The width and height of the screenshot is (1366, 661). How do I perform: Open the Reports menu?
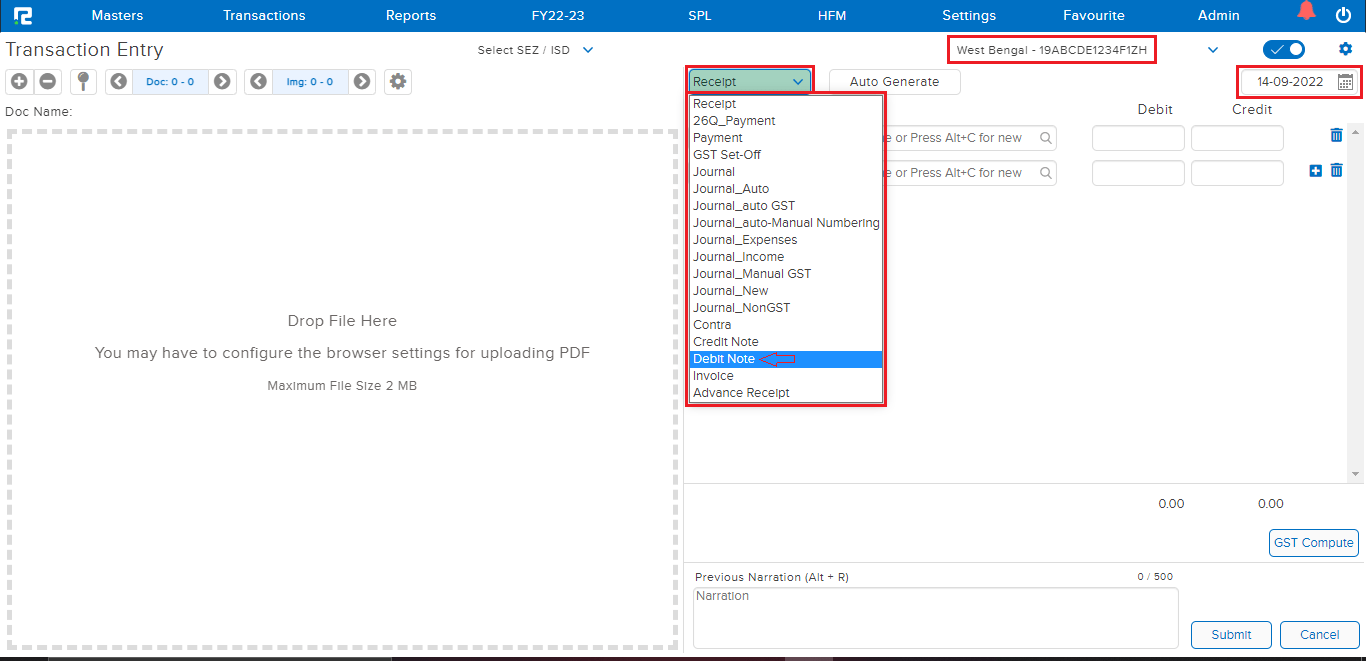pyautogui.click(x=411, y=15)
